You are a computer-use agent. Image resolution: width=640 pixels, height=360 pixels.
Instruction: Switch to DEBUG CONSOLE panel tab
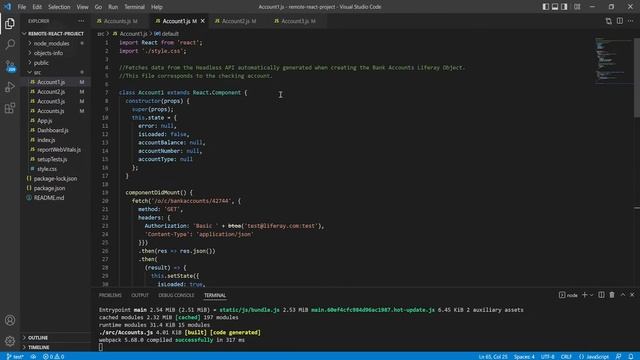(x=176, y=295)
